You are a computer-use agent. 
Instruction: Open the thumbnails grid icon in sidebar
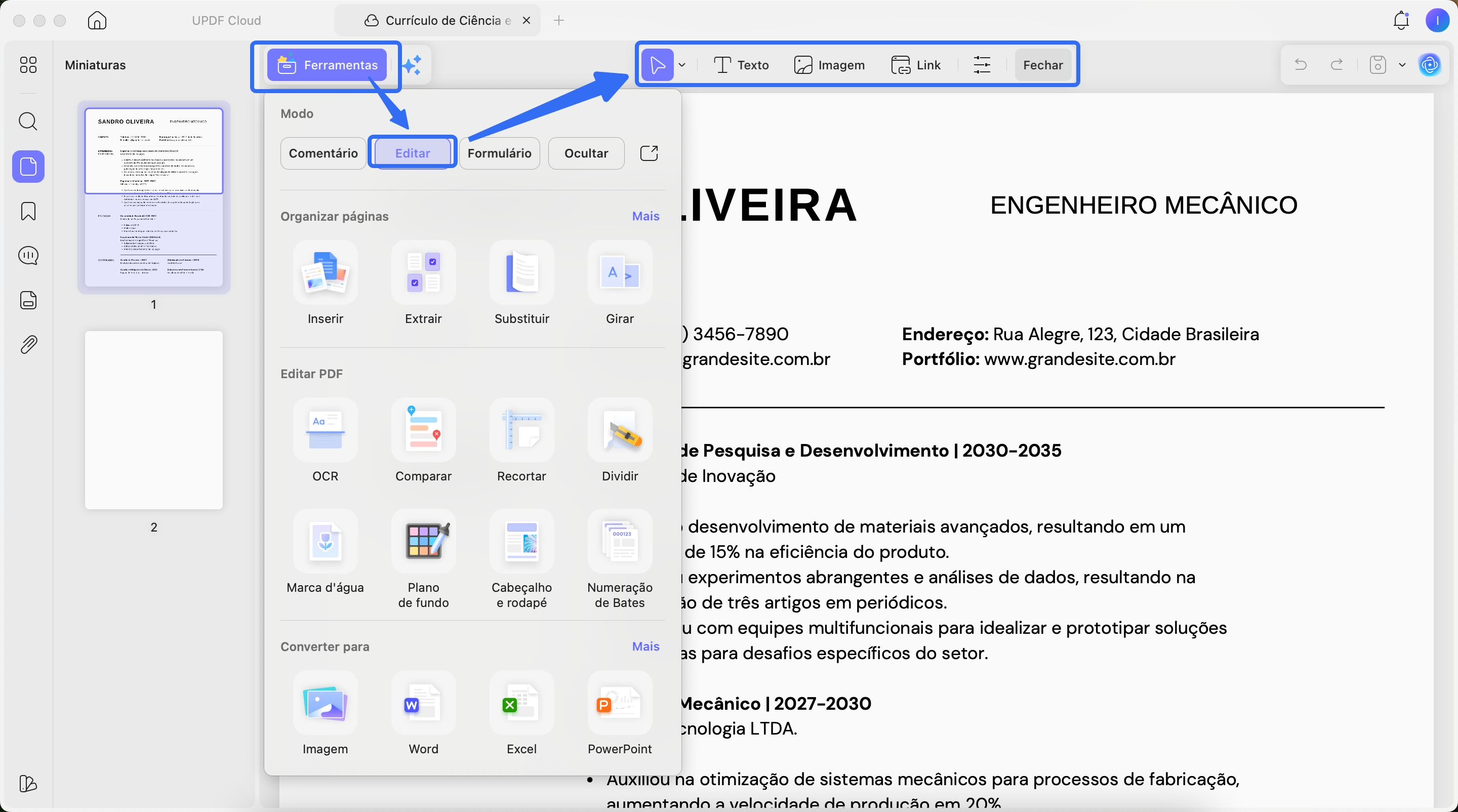[x=28, y=65]
